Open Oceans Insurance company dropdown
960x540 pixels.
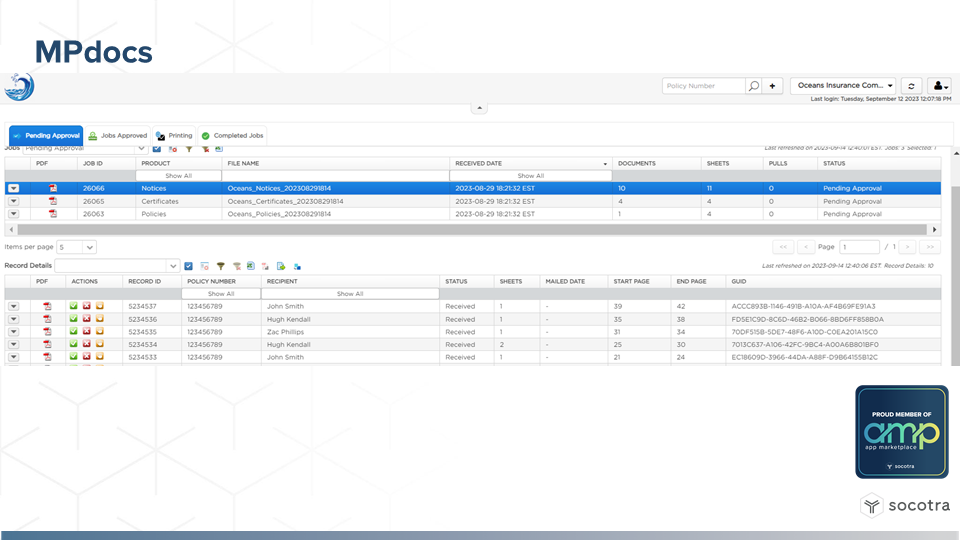[x=844, y=86]
